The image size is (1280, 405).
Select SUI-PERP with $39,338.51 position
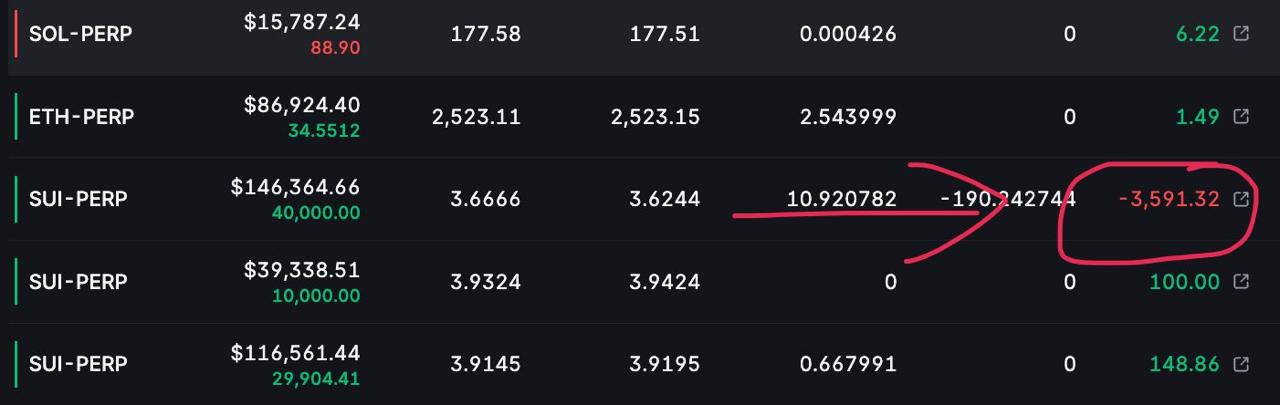click(x=78, y=281)
